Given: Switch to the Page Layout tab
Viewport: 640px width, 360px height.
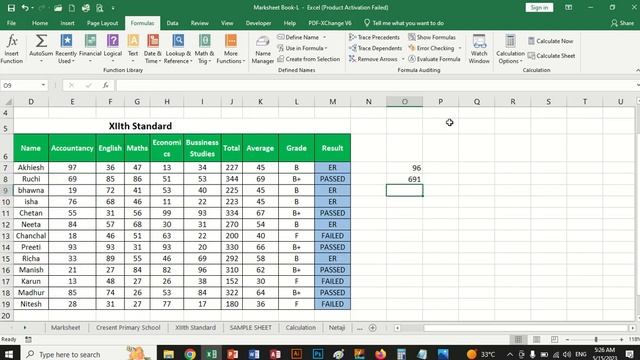Looking at the screenshot, I should [x=102, y=23].
